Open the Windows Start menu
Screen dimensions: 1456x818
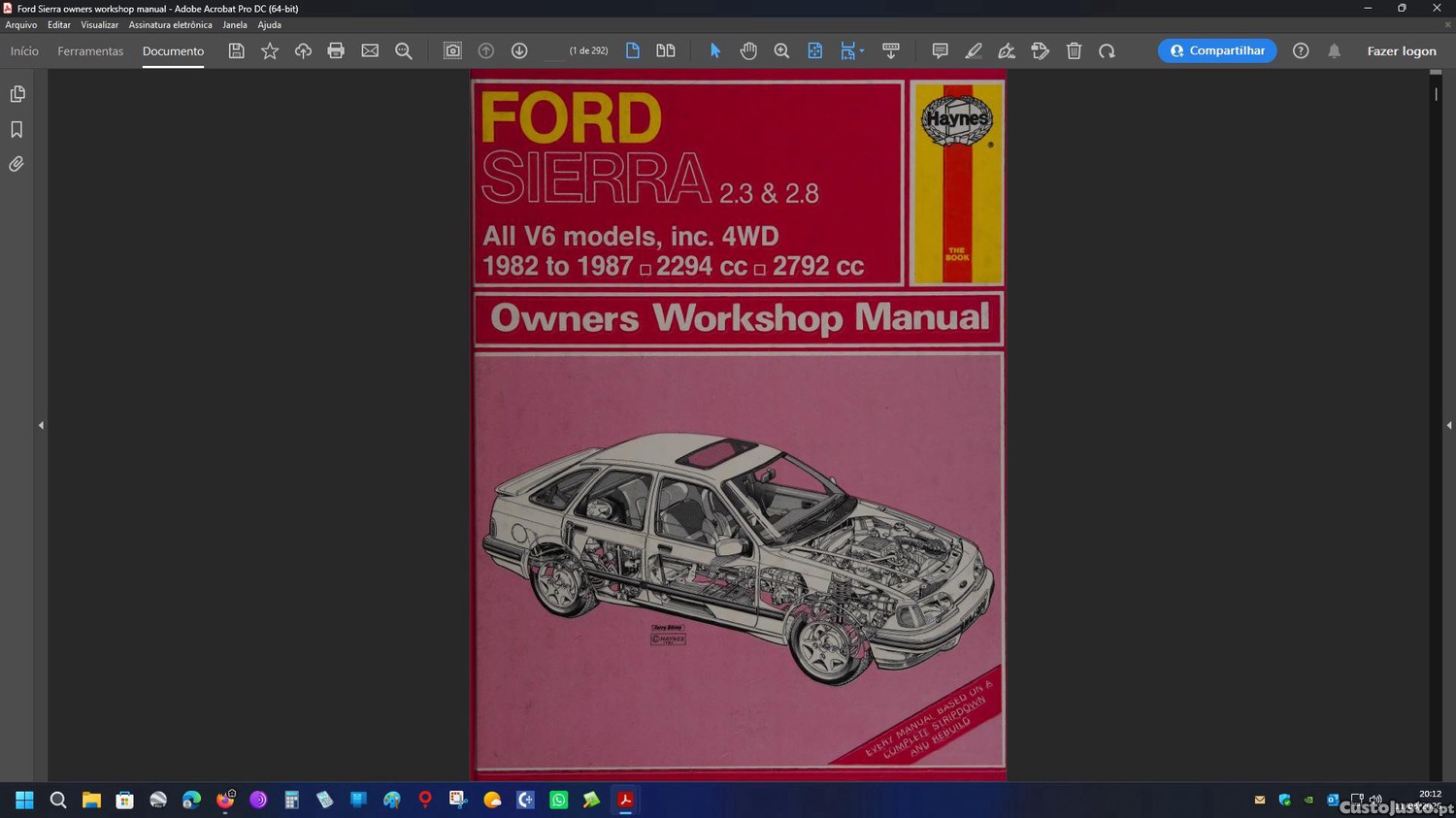pos(24,800)
